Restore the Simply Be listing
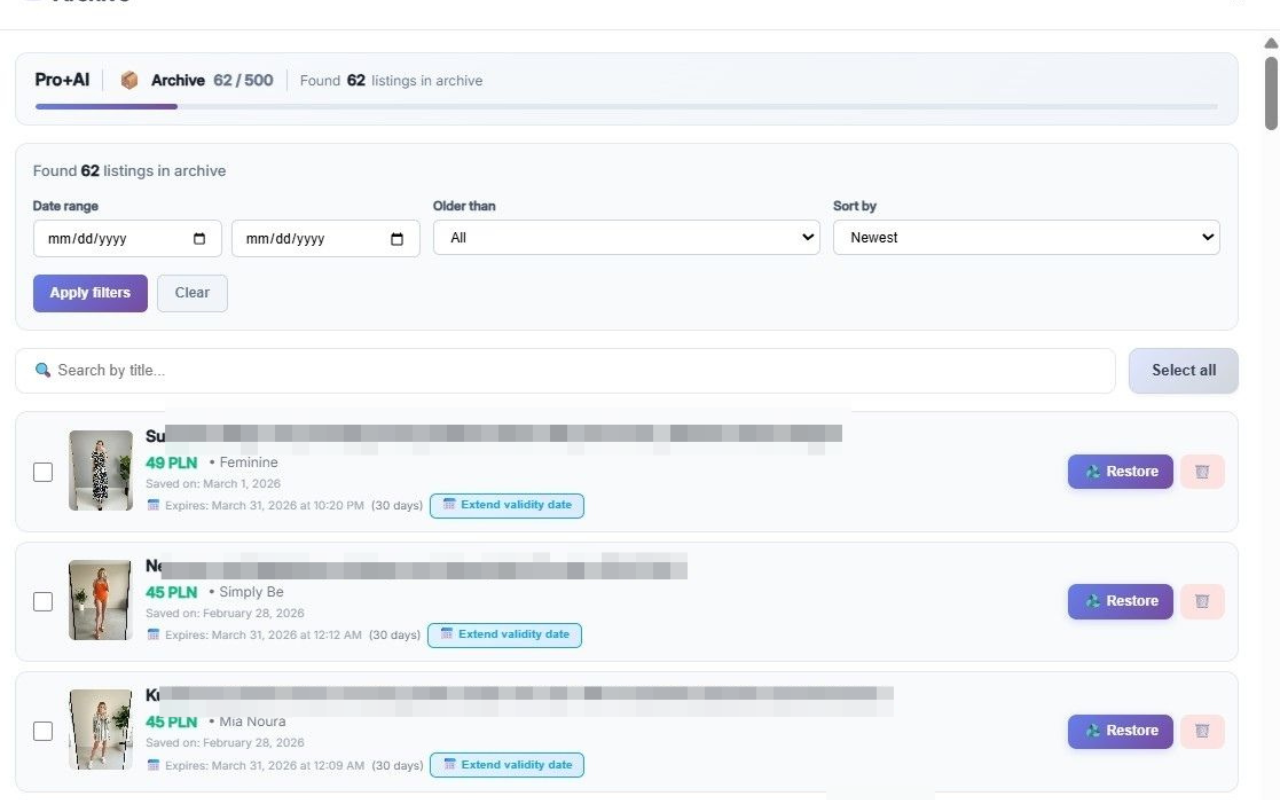Screen dimensions: 1280x800 pos(1120,601)
